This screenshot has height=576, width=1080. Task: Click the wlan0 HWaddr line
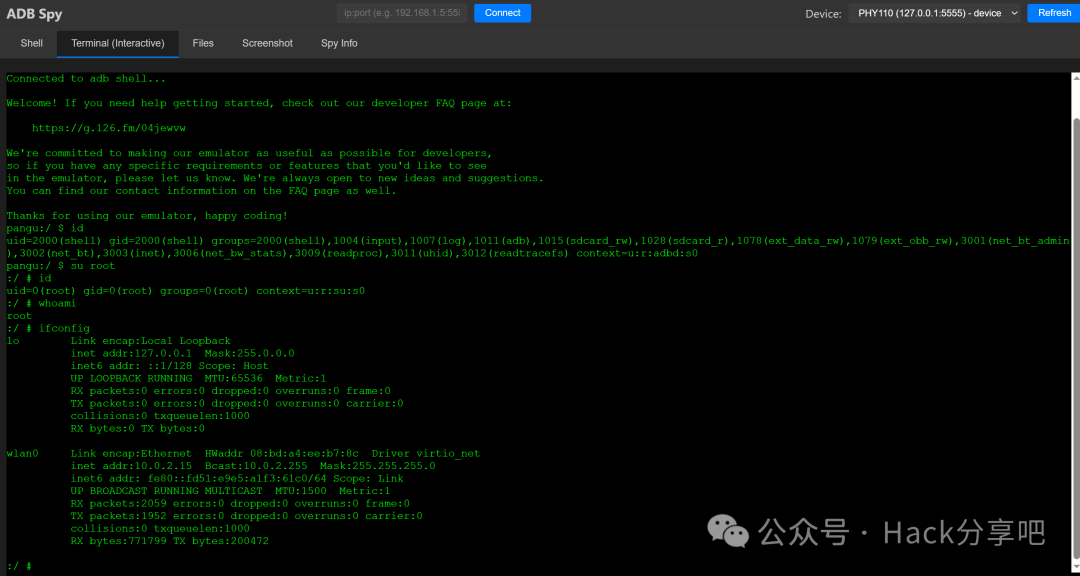click(x=243, y=453)
